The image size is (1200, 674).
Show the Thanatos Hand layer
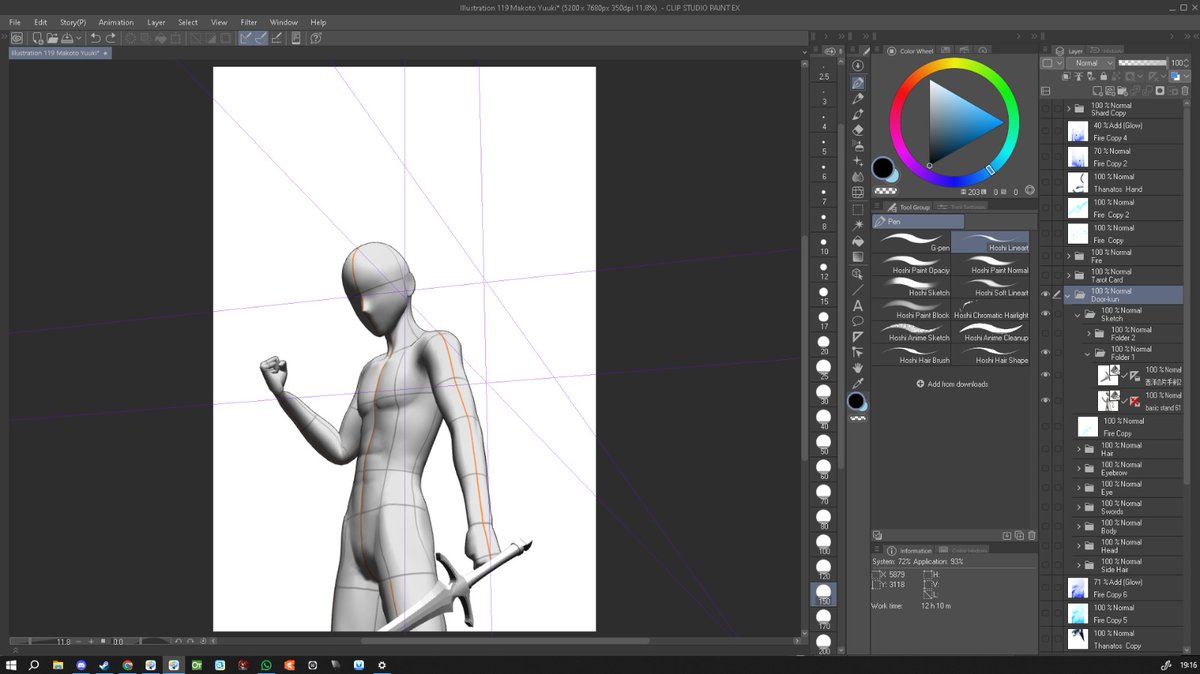[x=1046, y=182]
